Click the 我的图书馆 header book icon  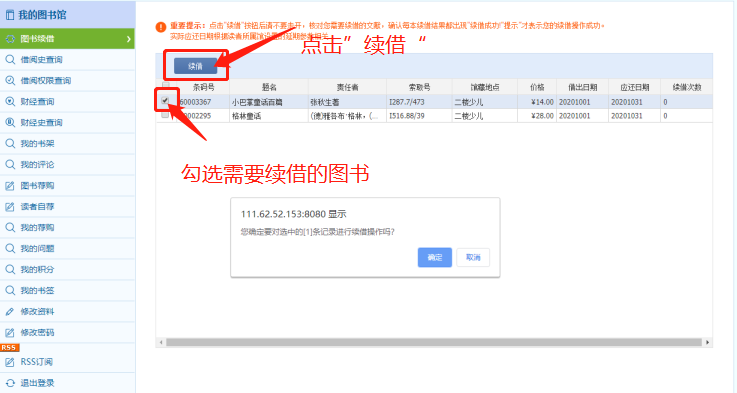tap(9, 15)
